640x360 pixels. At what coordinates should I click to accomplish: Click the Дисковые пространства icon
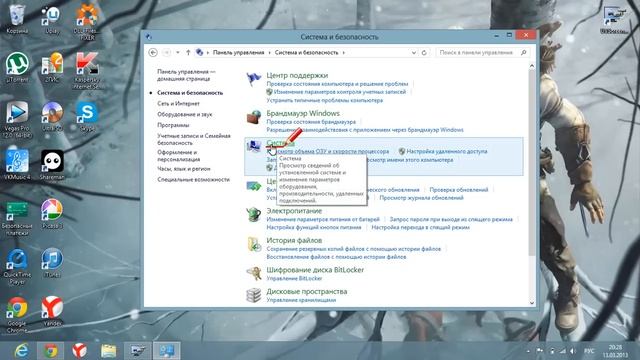[253, 295]
